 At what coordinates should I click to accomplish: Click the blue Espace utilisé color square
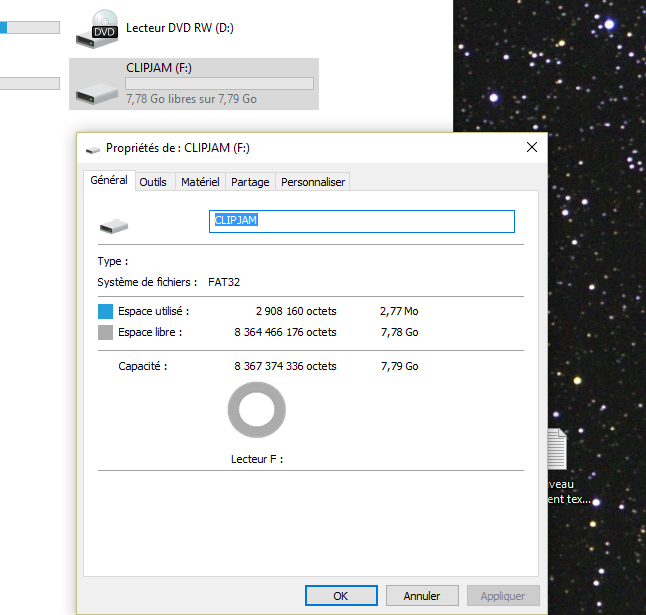(x=105, y=311)
